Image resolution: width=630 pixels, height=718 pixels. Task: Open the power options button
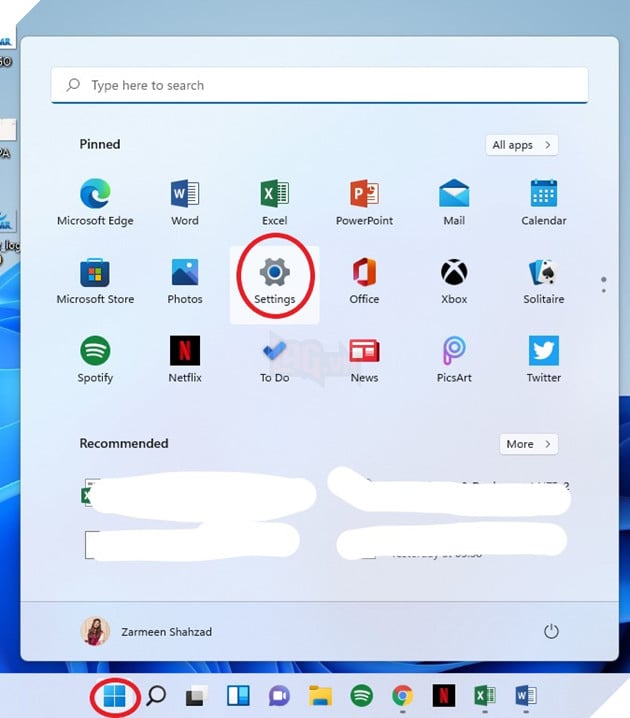[551, 631]
